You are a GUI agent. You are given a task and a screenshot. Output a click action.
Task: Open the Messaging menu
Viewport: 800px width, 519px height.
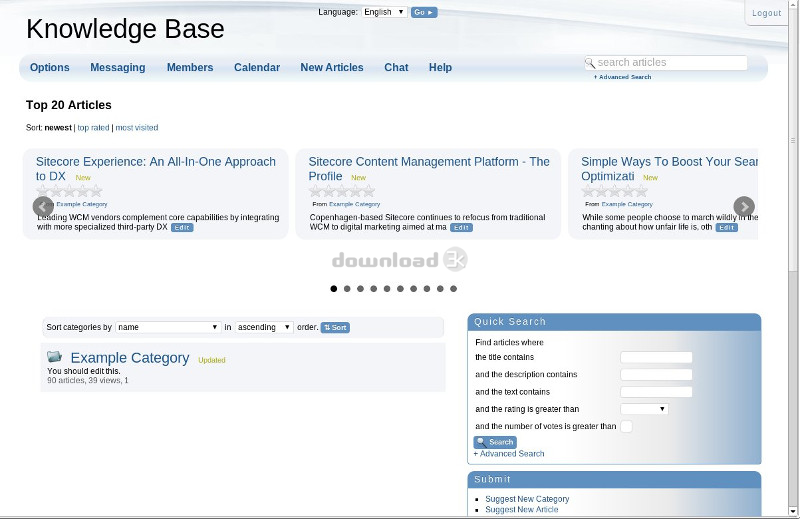click(118, 67)
